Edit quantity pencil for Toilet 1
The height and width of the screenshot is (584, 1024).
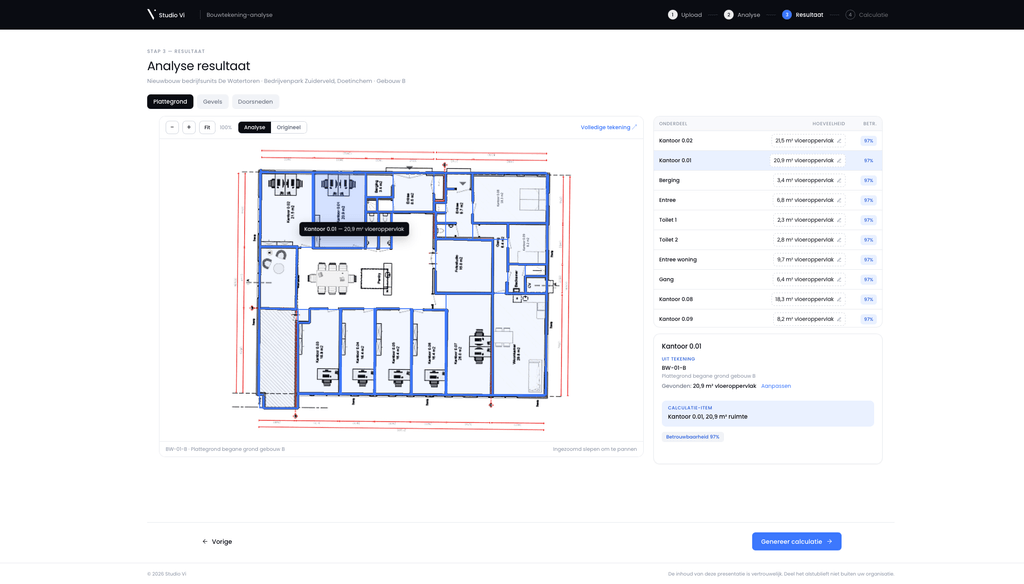[x=839, y=220]
